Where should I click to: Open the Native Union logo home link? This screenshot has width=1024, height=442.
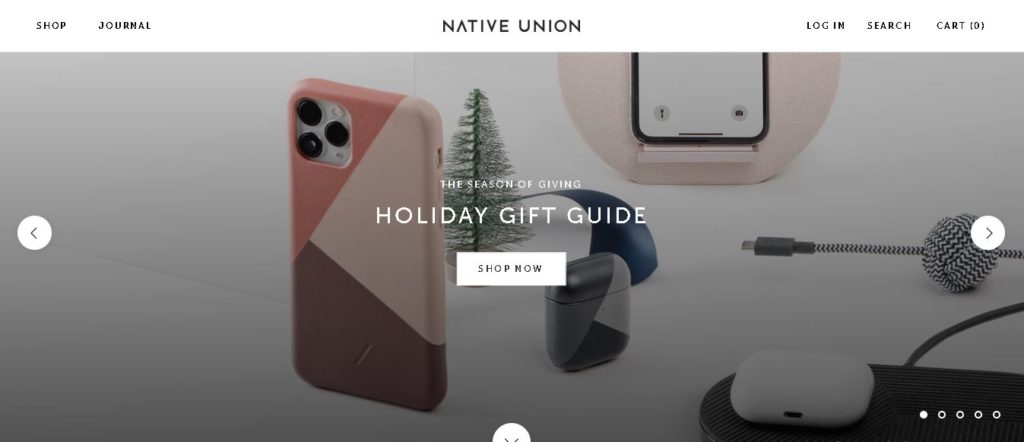point(511,25)
